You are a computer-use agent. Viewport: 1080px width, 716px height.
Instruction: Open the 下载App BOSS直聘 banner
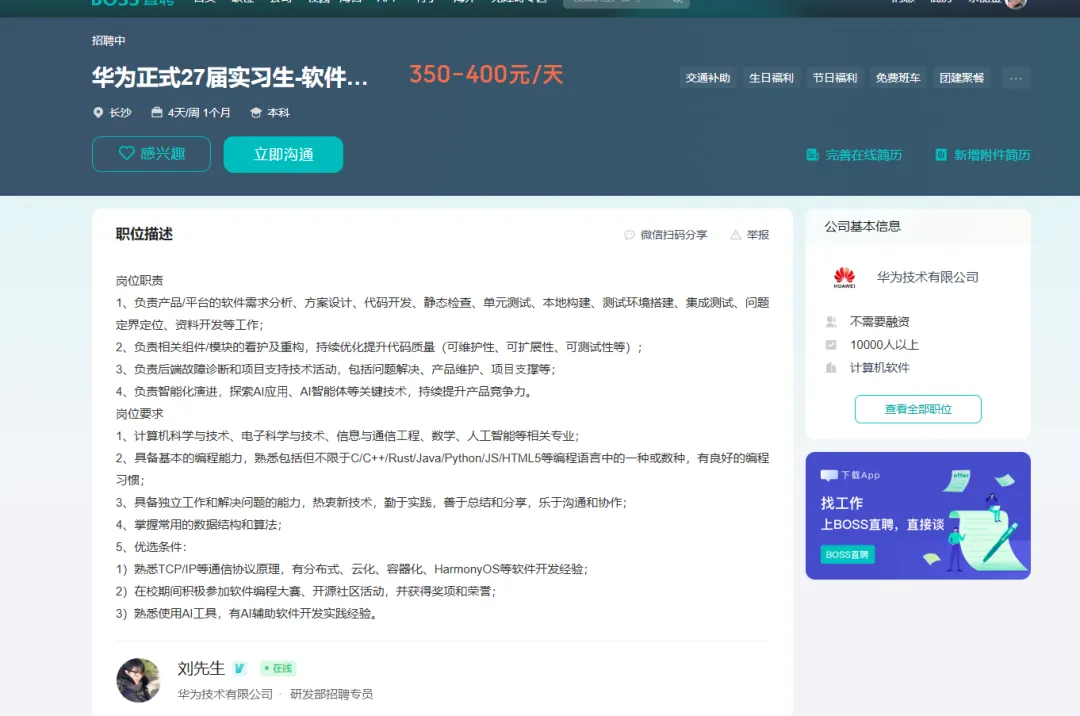(x=918, y=516)
